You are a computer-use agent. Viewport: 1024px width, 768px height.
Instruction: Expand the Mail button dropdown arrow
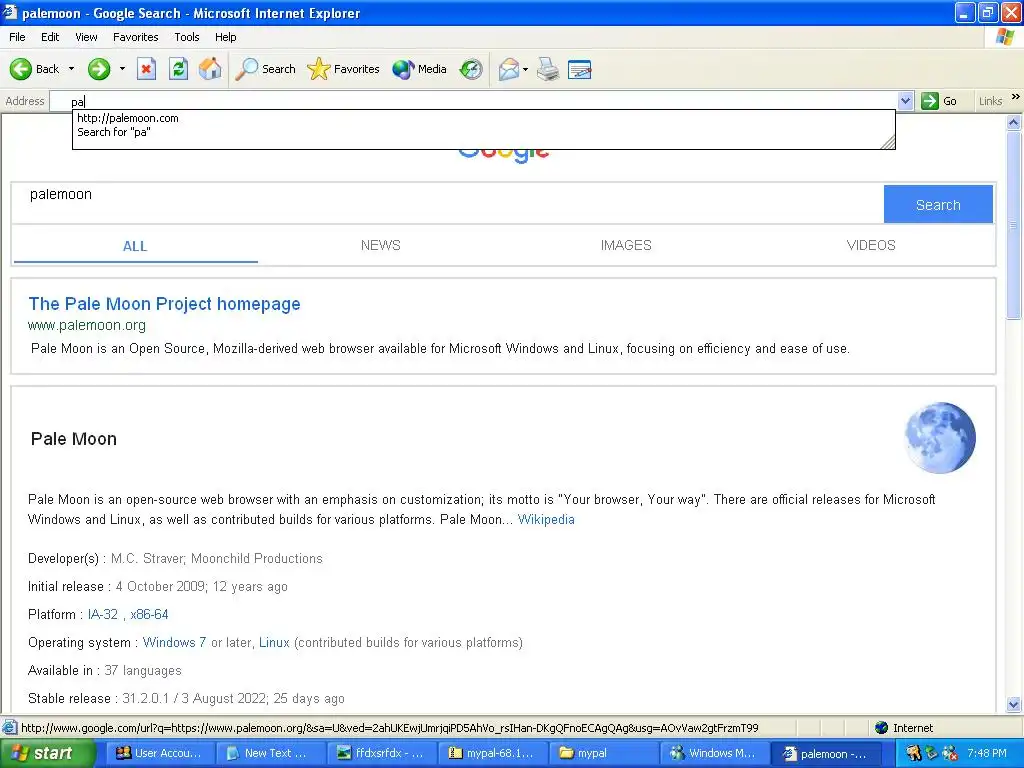click(x=526, y=69)
